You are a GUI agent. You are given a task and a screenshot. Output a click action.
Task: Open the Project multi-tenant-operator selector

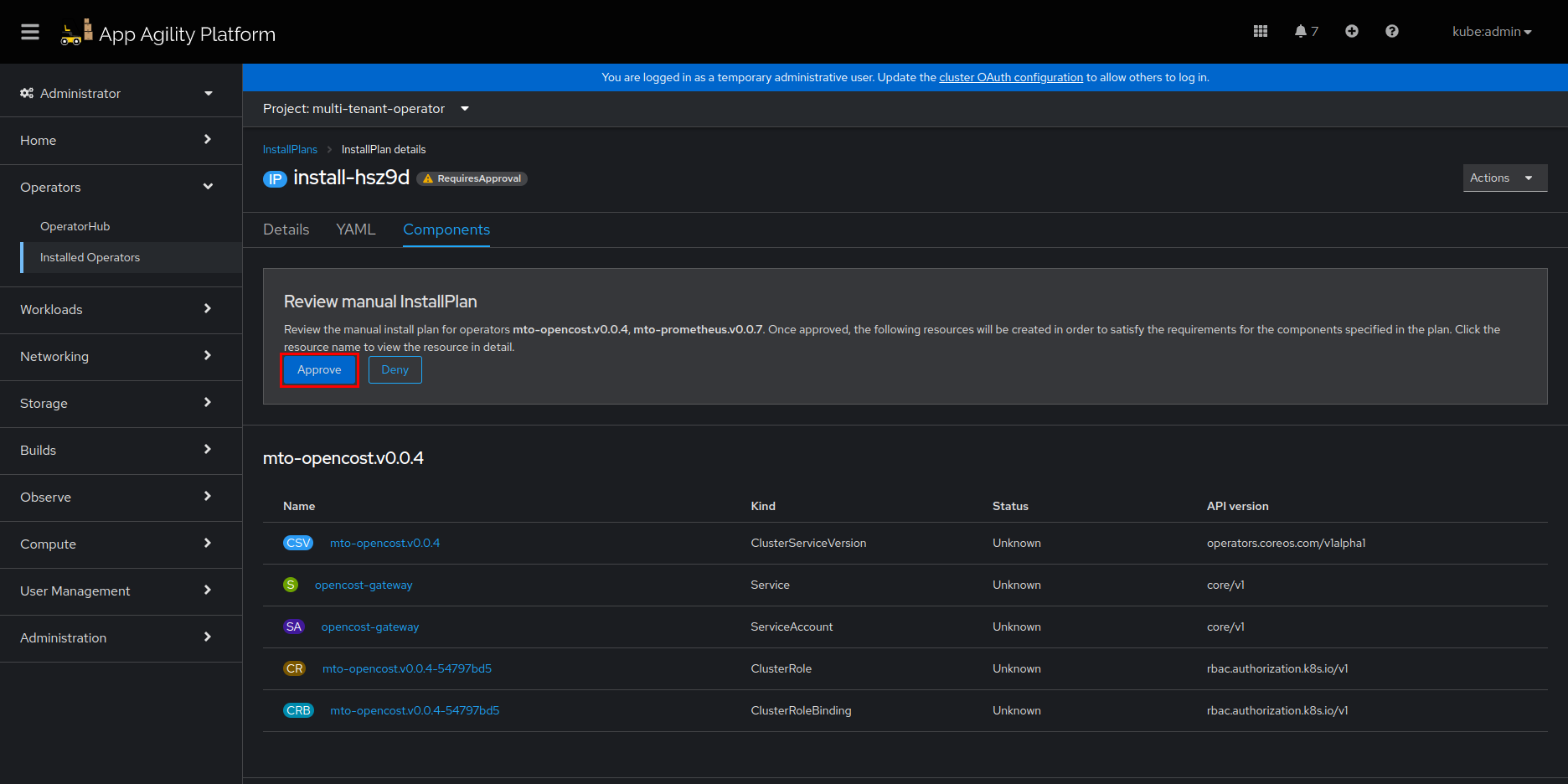(365, 109)
